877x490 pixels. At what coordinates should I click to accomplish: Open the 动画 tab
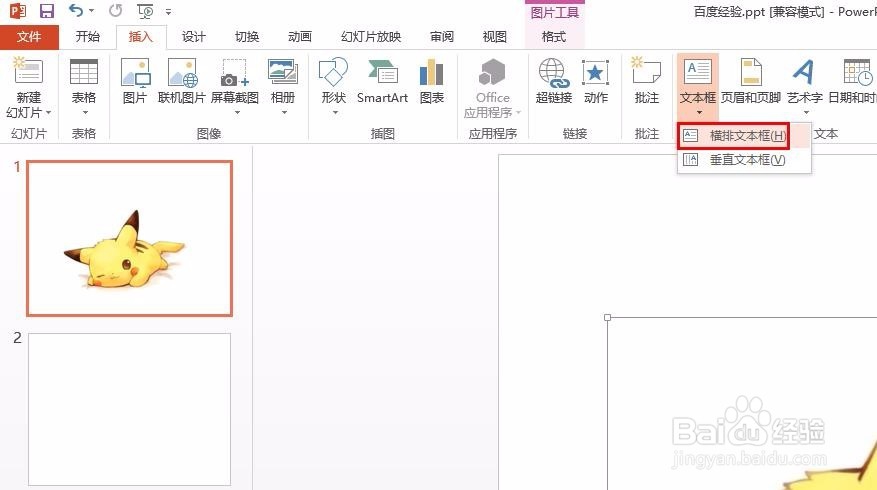click(300, 37)
